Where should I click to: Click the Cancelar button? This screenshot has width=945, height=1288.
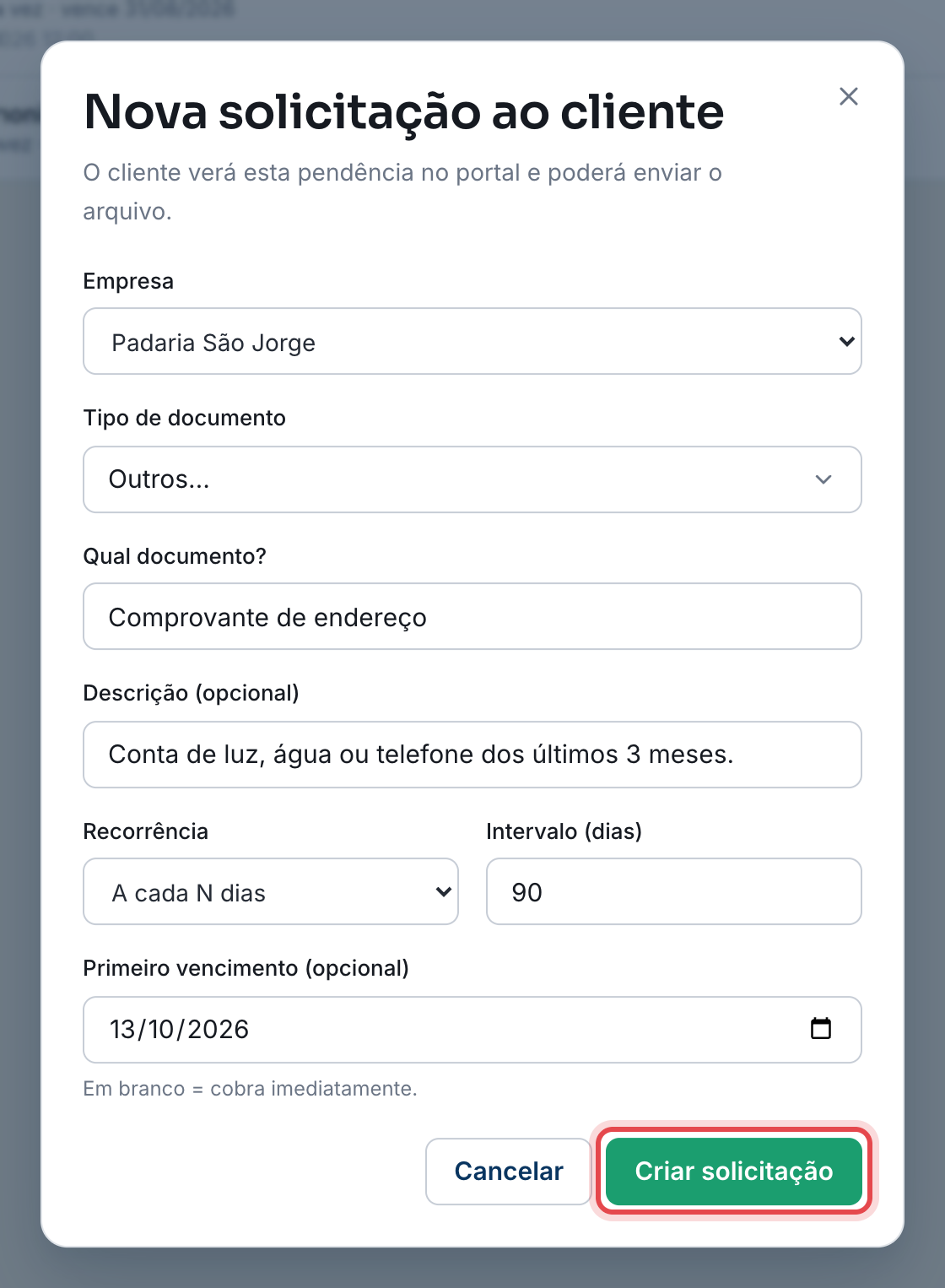(x=509, y=1172)
